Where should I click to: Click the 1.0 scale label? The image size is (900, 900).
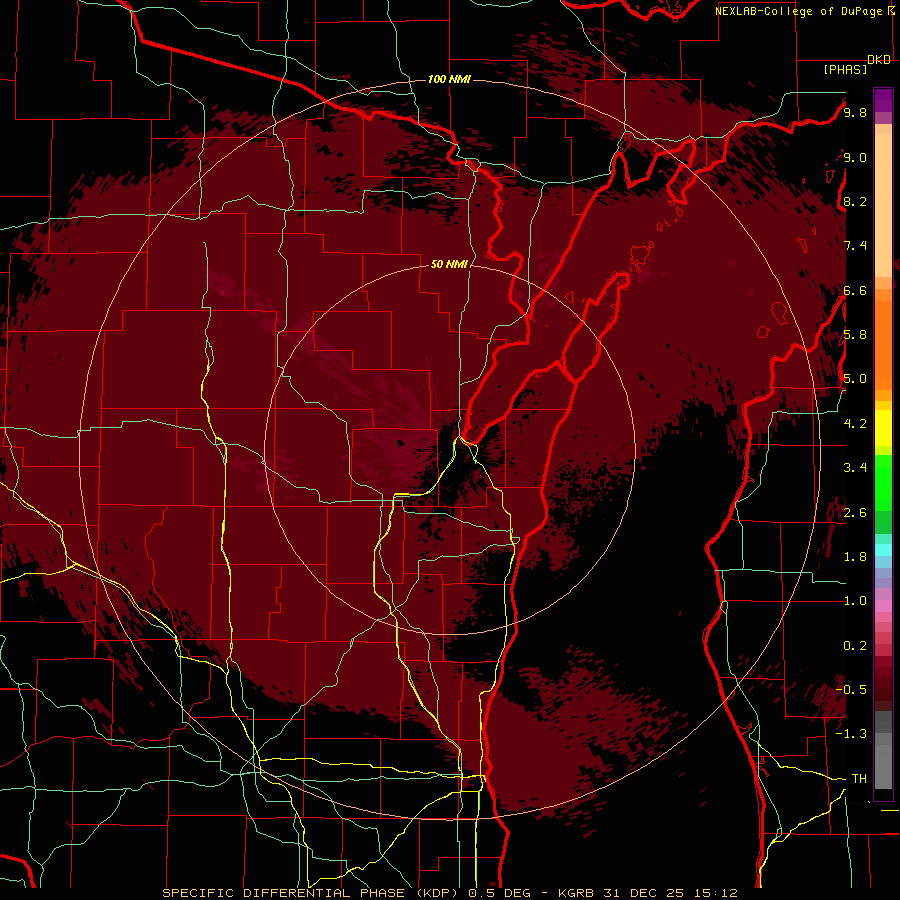(855, 601)
